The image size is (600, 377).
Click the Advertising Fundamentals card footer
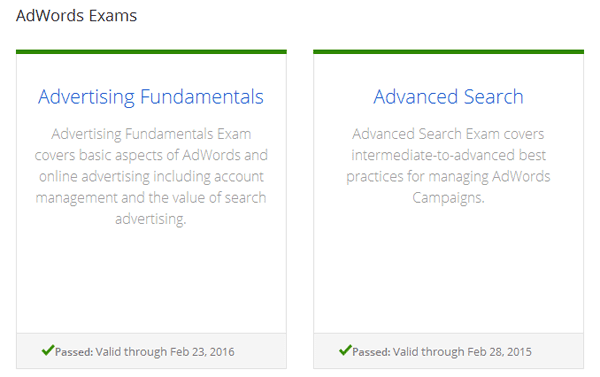pos(151,351)
